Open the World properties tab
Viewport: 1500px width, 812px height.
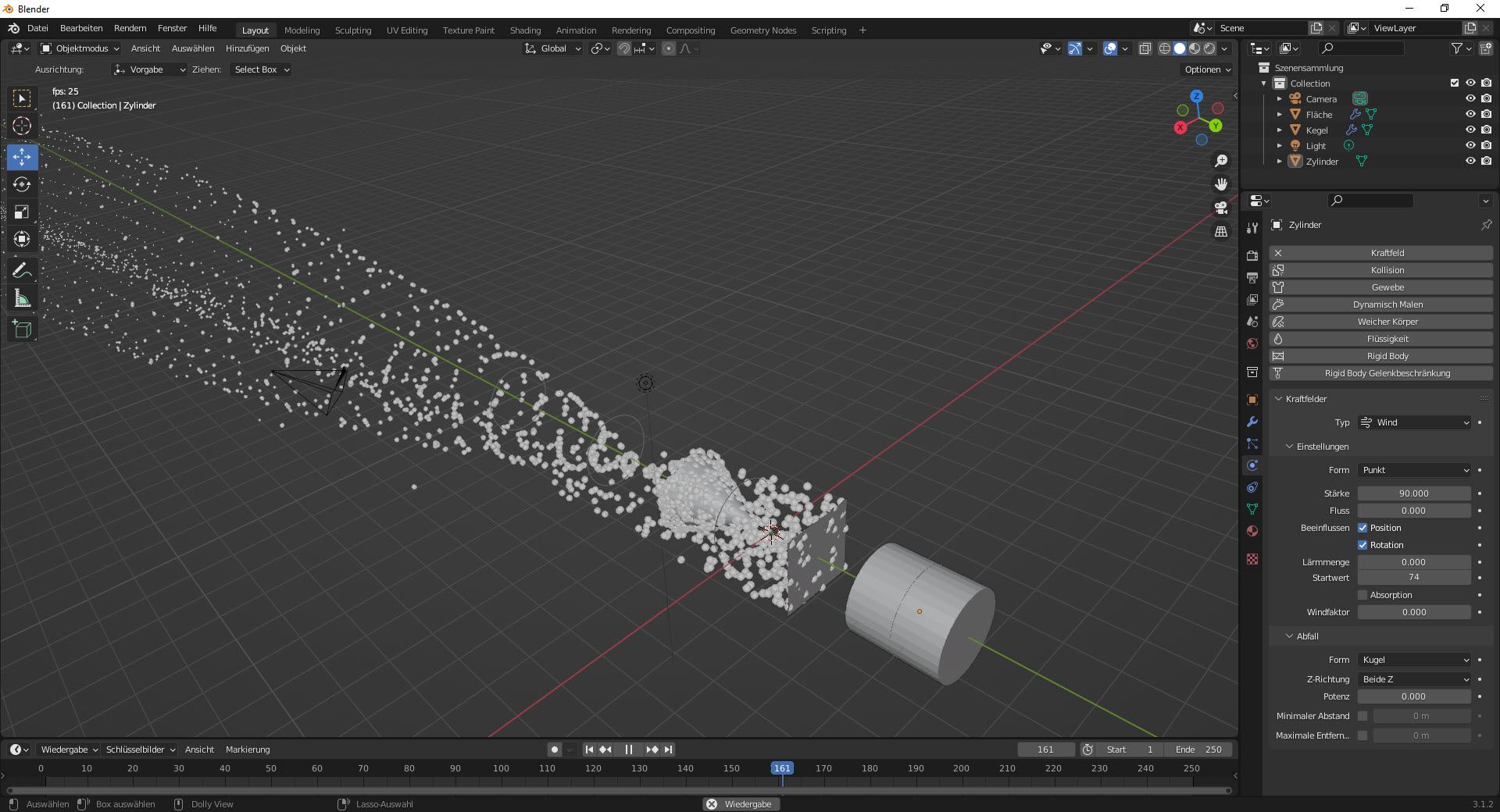[x=1252, y=344]
